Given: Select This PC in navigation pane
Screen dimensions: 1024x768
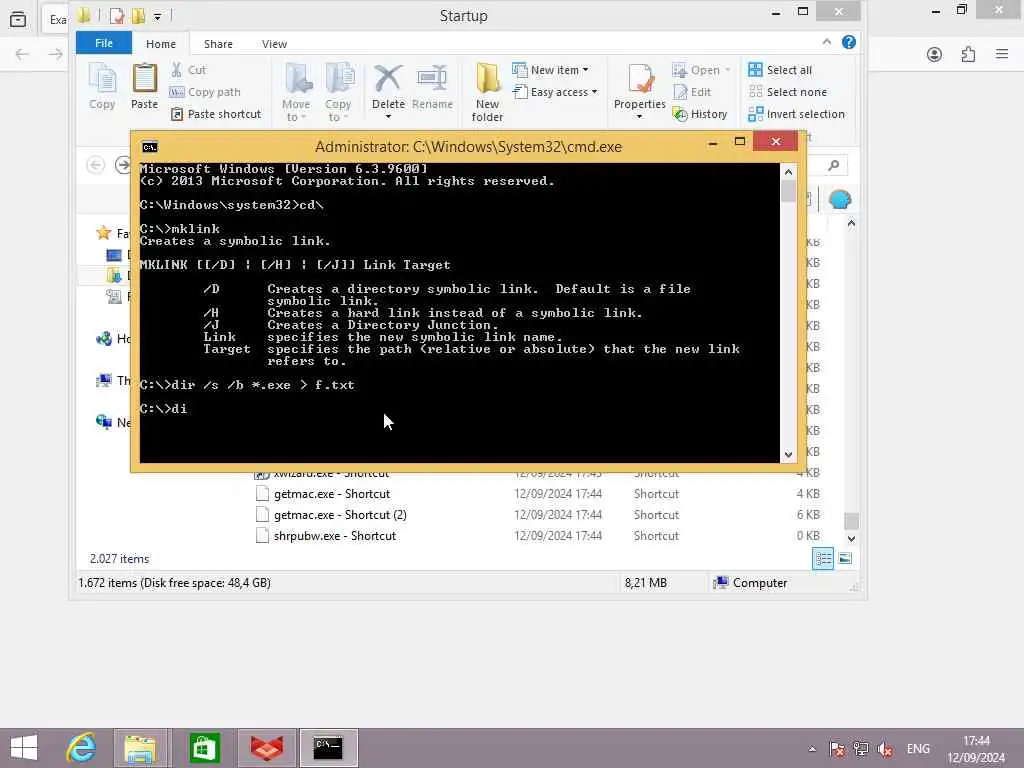Looking at the screenshot, I should [112, 380].
